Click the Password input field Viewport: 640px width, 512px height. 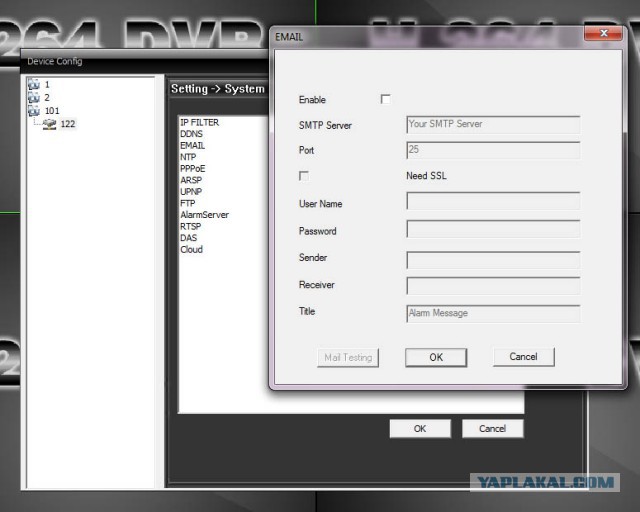point(493,229)
